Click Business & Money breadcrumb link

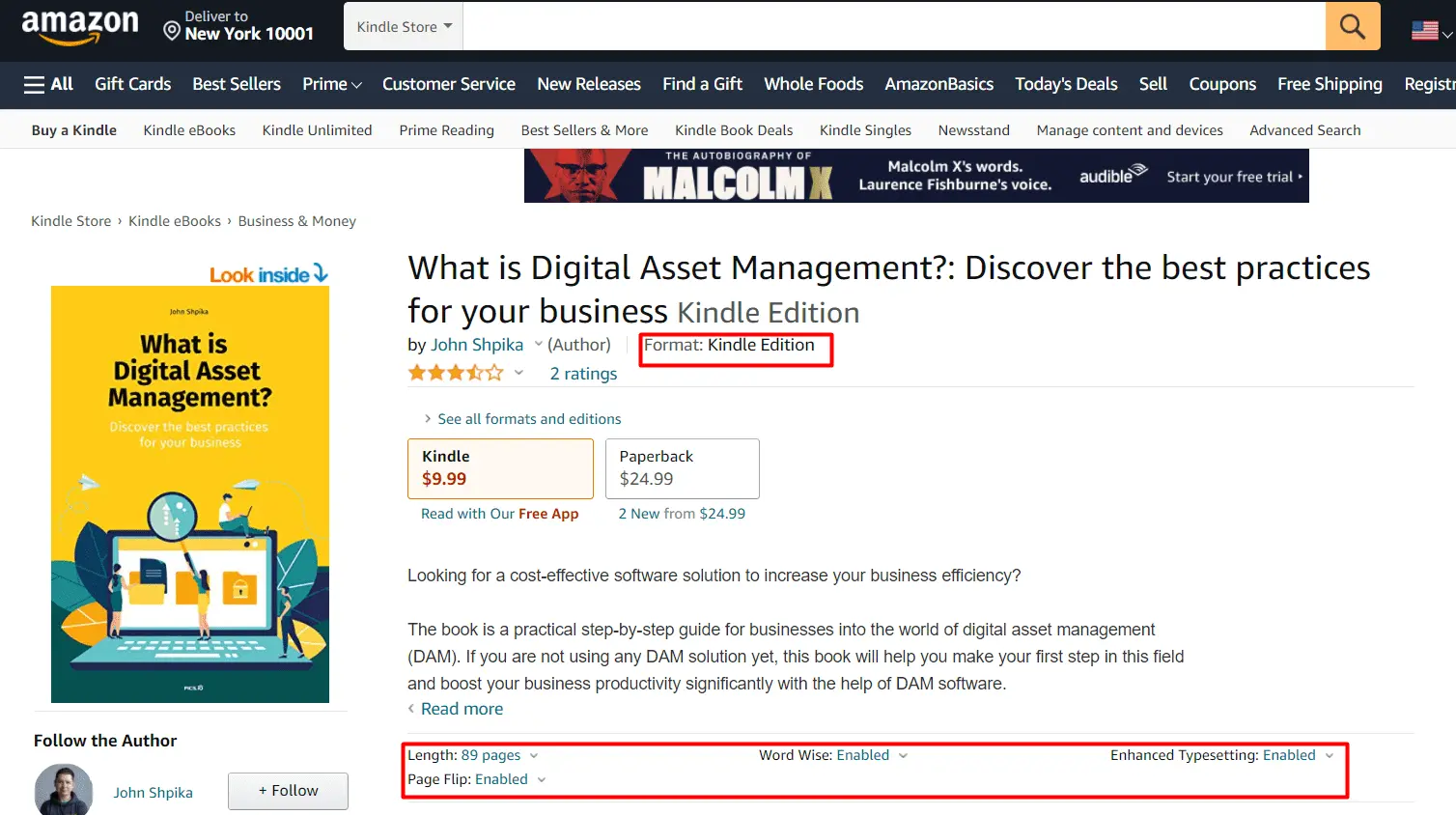297,221
